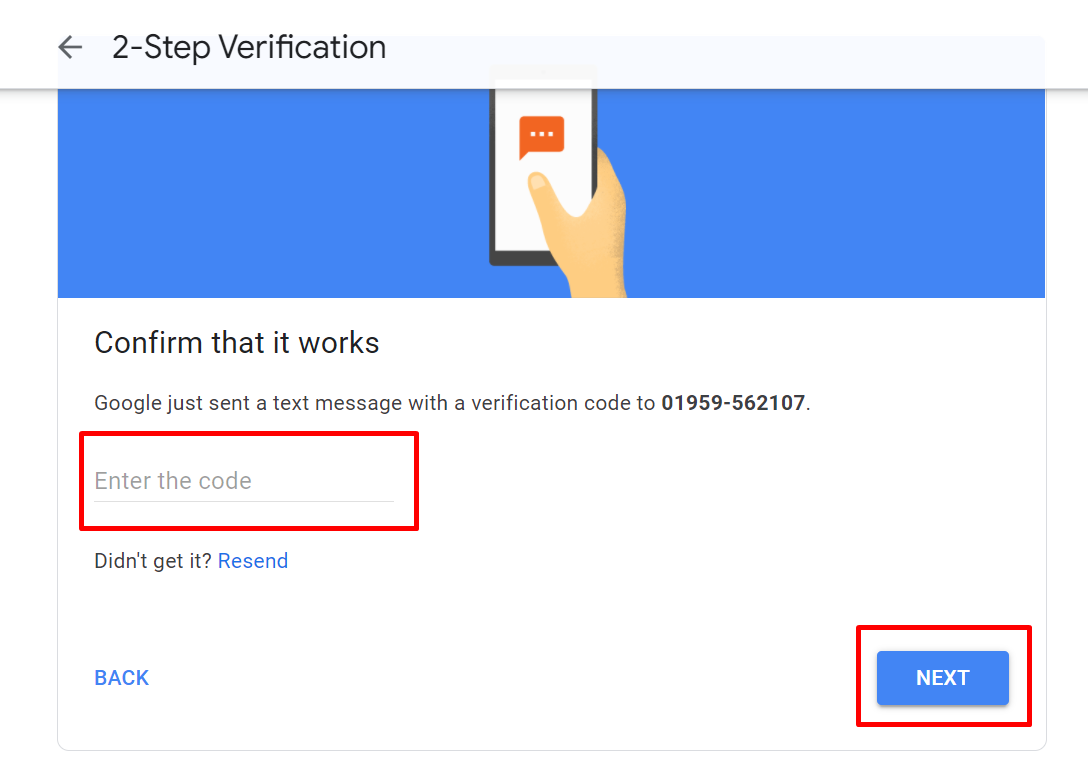Image resolution: width=1088 pixels, height=772 pixels.
Task: Select the 2-Step Verification page title
Action: 249,47
